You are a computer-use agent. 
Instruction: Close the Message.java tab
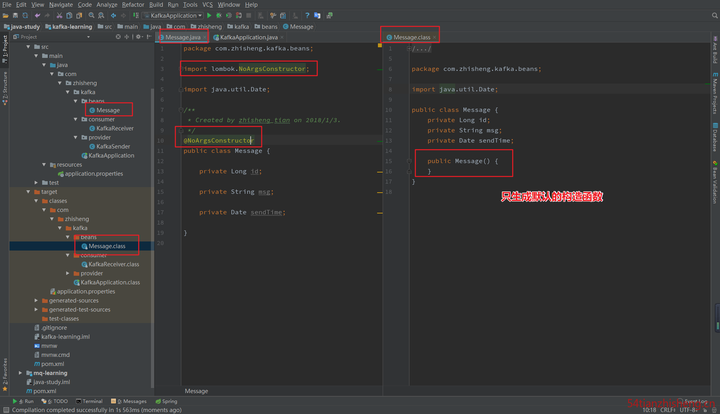coord(204,37)
